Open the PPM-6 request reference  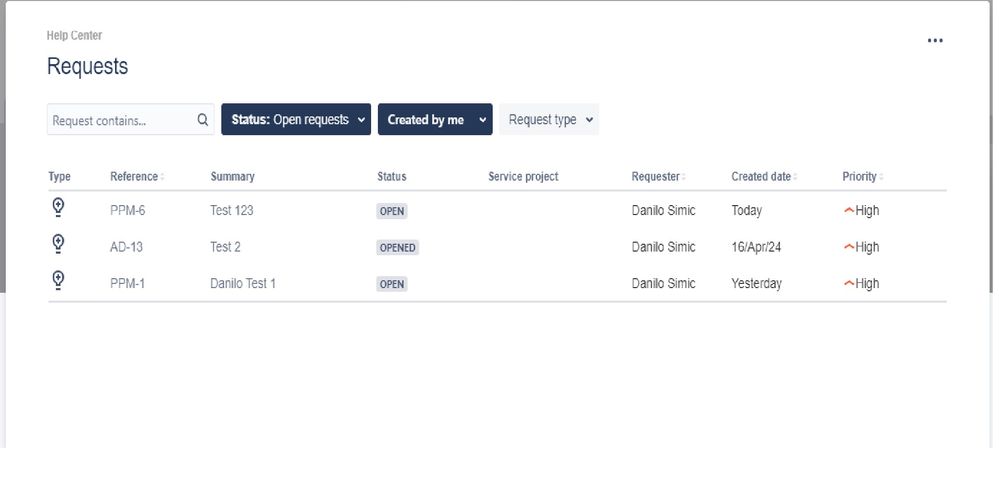coord(127,210)
